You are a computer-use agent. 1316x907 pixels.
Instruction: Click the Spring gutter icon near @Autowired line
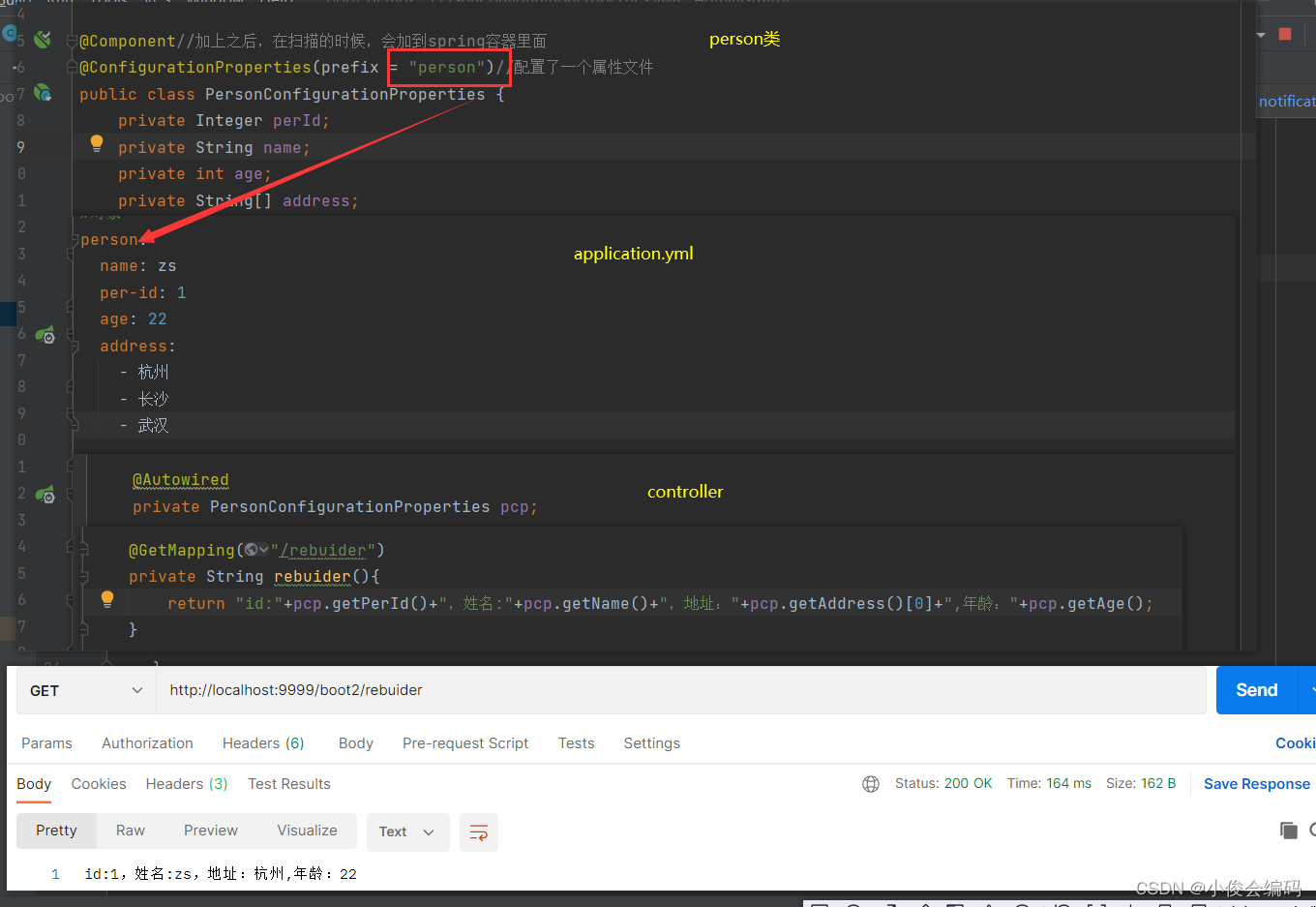[x=45, y=494]
